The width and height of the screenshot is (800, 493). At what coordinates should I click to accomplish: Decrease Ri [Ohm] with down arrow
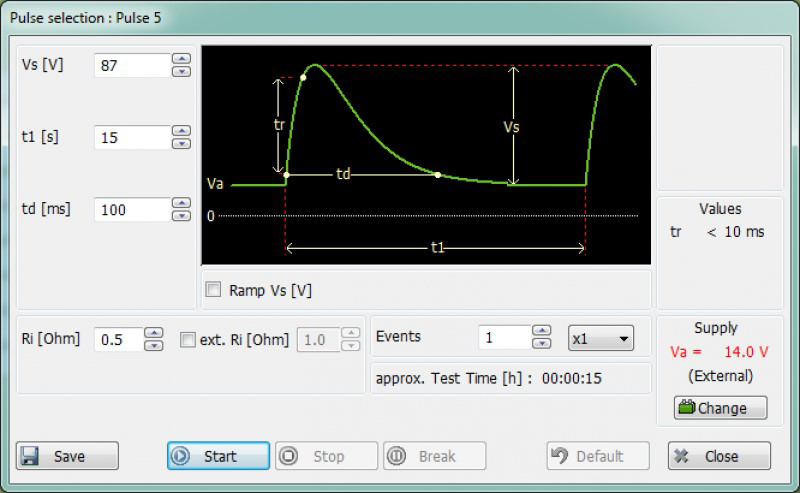pos(154,346)
